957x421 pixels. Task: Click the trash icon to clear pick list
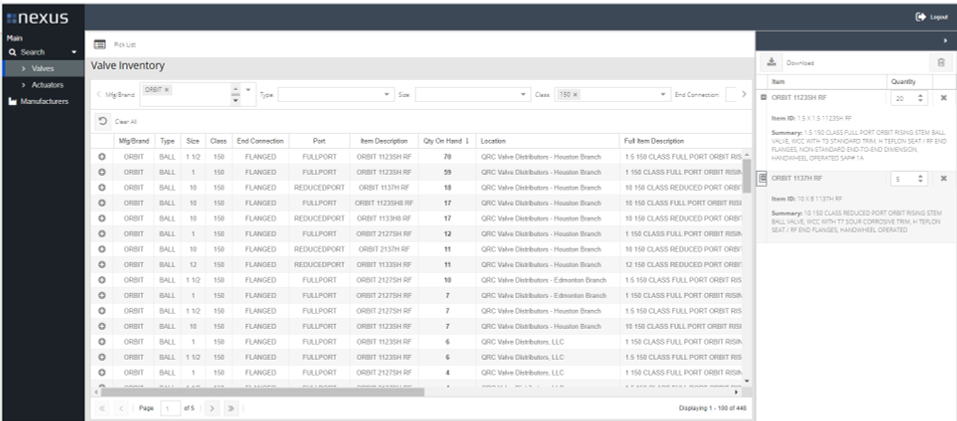click(941, 62)
